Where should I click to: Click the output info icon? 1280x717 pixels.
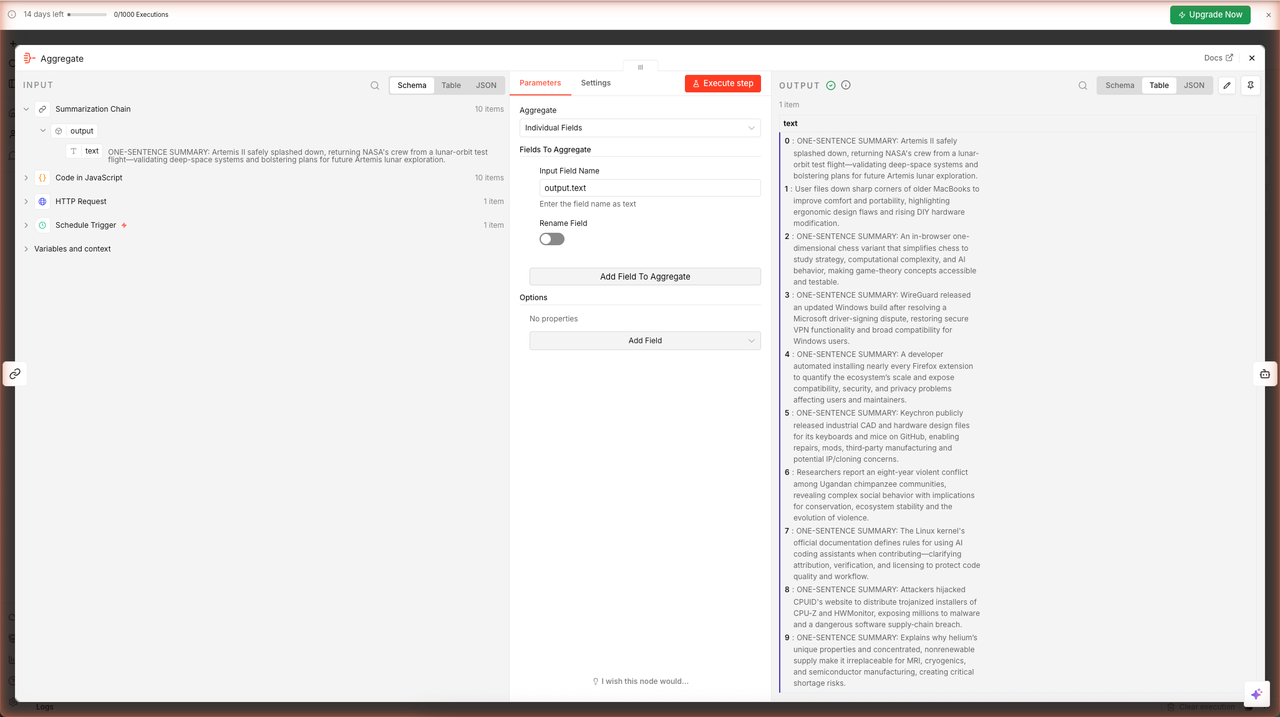(846, 86)
